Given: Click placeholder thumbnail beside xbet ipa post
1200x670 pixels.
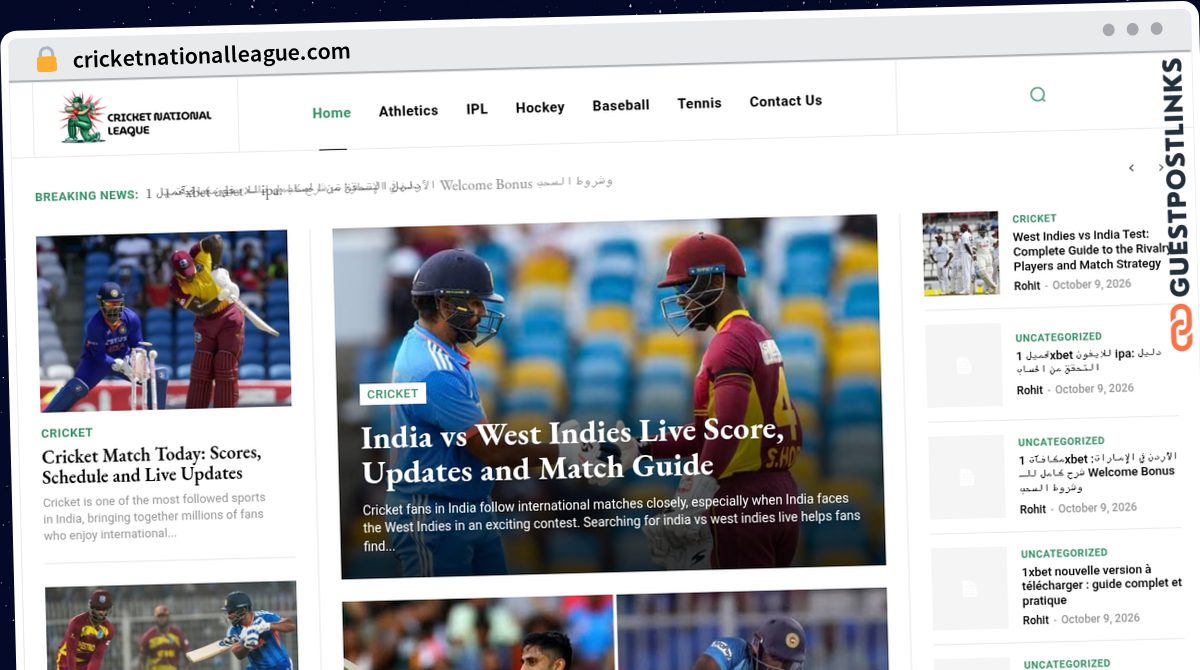Looking at the screenshot, I should pyautogui.click(x=964, y=365).
